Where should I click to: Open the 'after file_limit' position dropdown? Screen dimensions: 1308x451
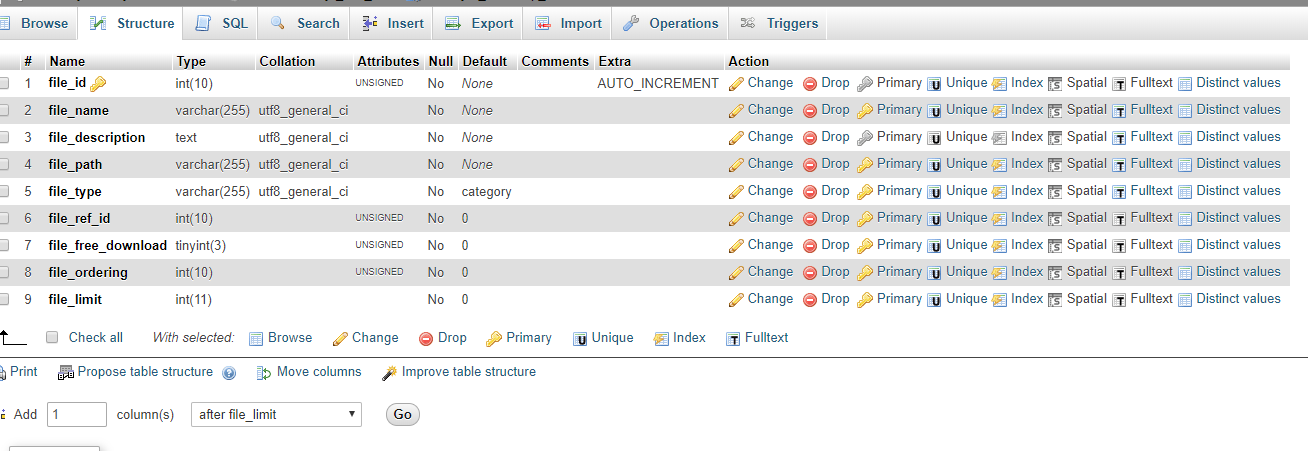click(276, 414)
